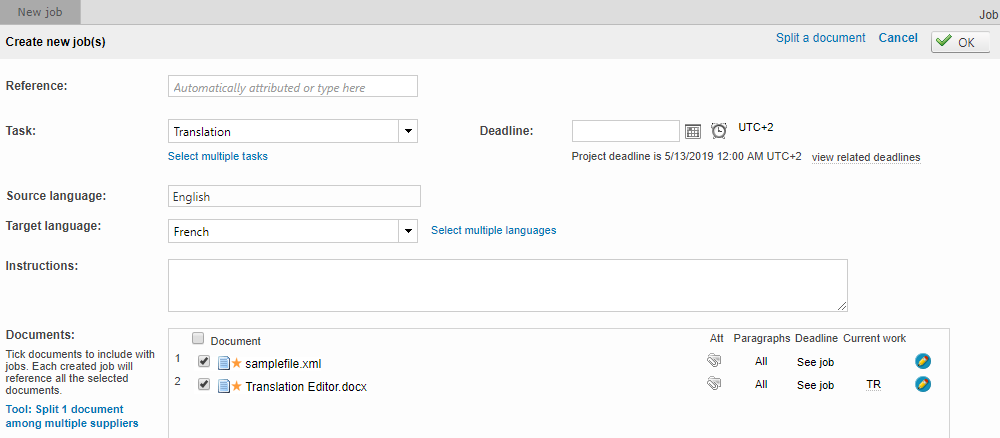
Task: Click attachment icon for Translation Editor.docx
Action: coord(713,383)
